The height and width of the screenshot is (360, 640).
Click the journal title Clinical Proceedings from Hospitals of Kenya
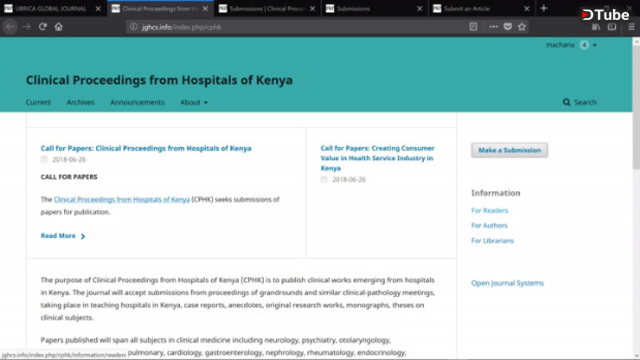[x=159, y=80]
